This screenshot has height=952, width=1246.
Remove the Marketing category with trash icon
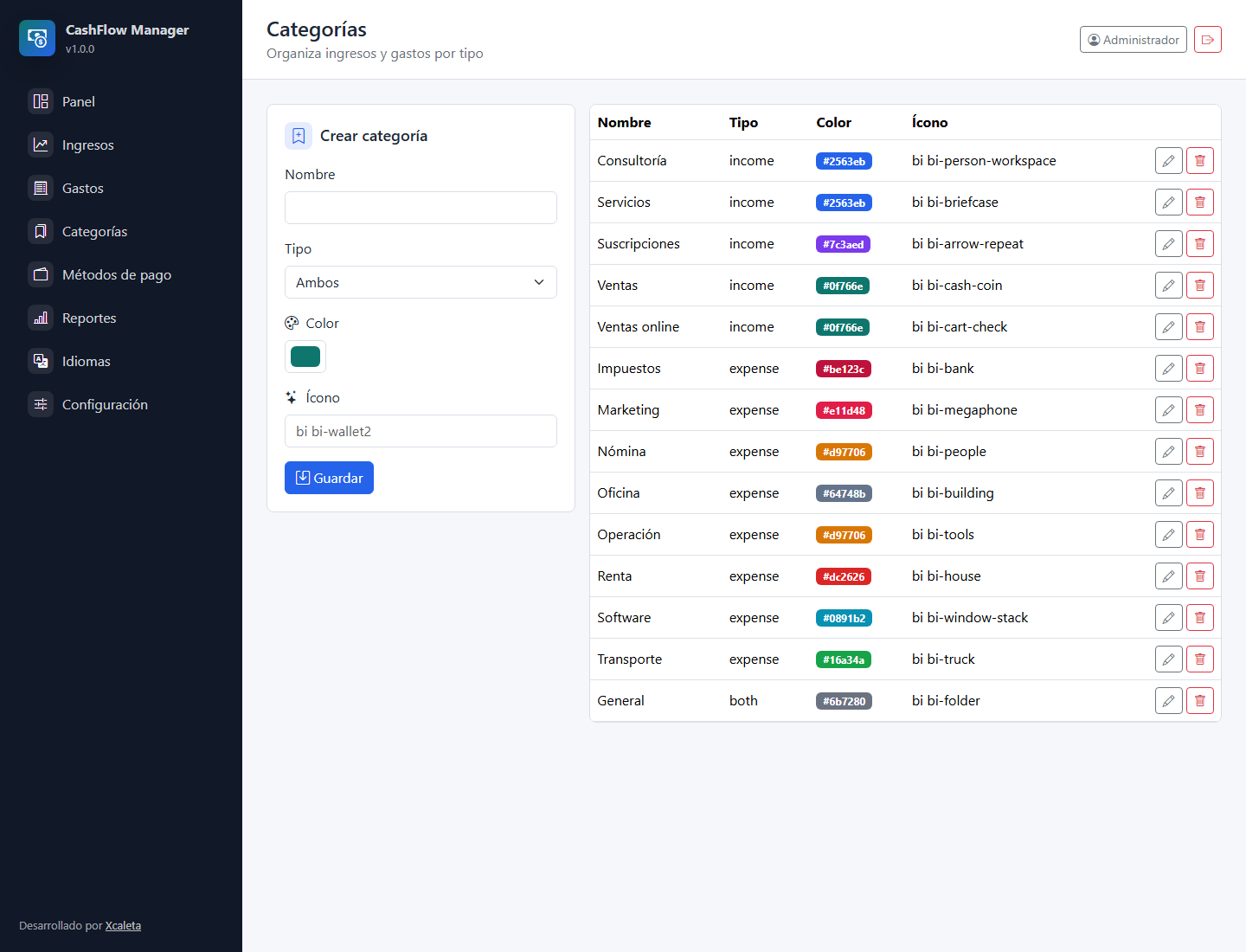pos(1199,410)
